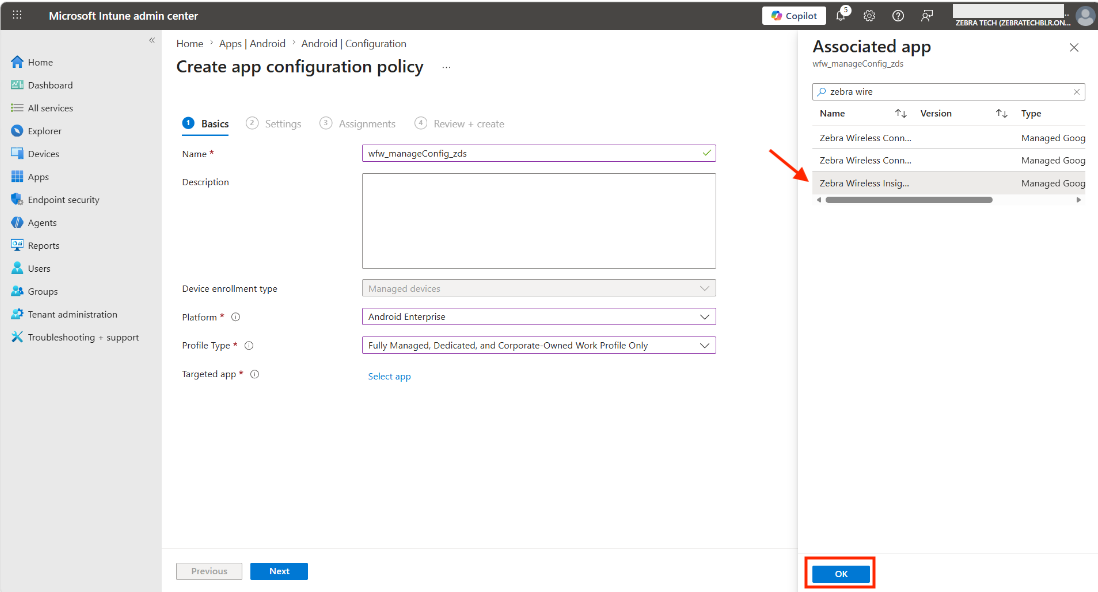The image size is (1098, 592).
Task: Click Apps | Android breadcrumb link
Action: point(252,43)
